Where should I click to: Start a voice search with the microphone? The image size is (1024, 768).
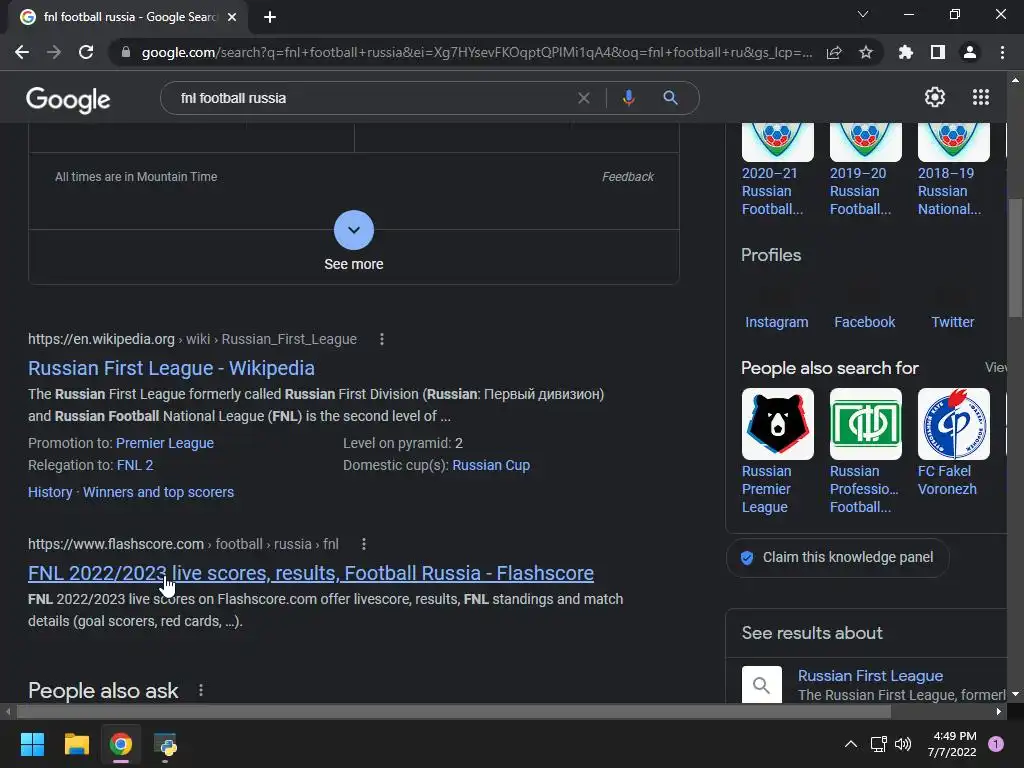point(628,98)
